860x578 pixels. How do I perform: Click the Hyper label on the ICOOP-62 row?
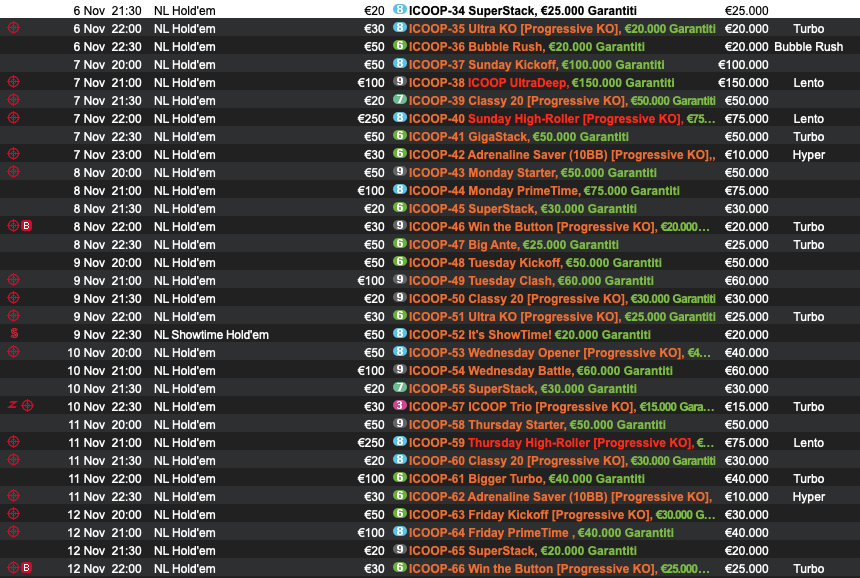[808, 497]
